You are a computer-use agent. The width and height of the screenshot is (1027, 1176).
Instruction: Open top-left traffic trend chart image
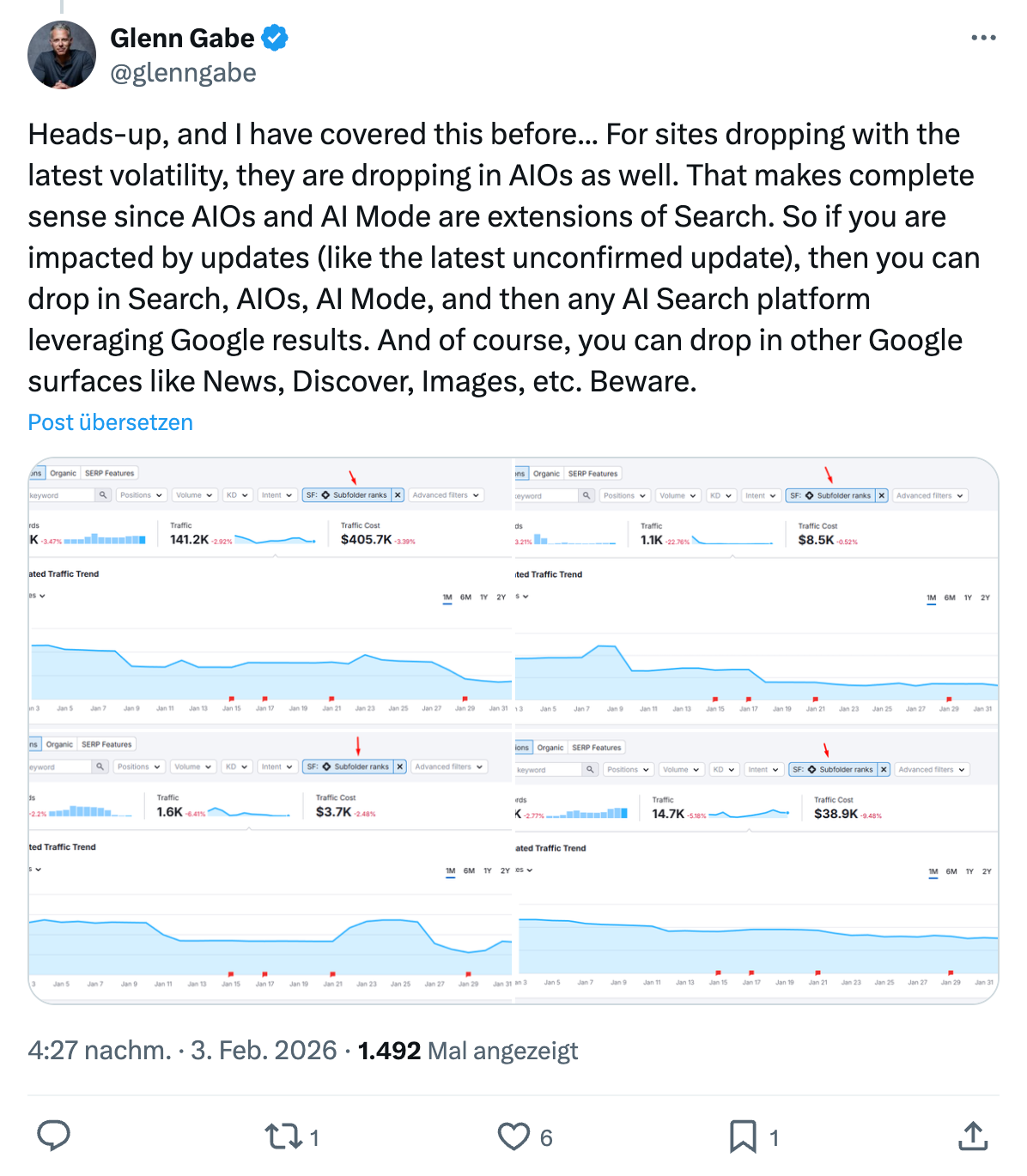270,592
